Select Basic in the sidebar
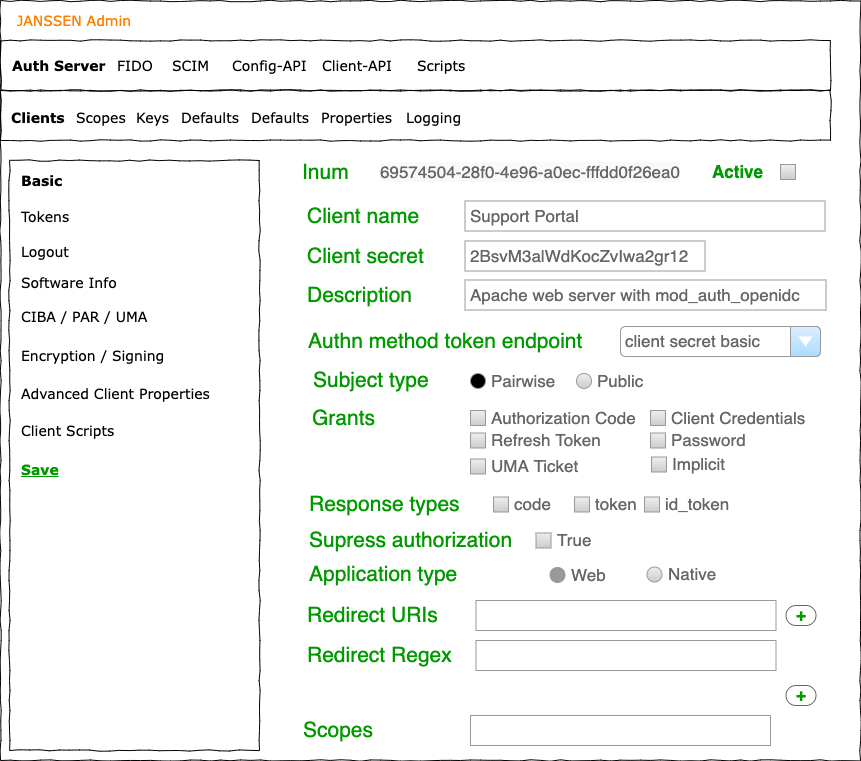The height and width of the screenshot is (761, 861). click(42, 181)
